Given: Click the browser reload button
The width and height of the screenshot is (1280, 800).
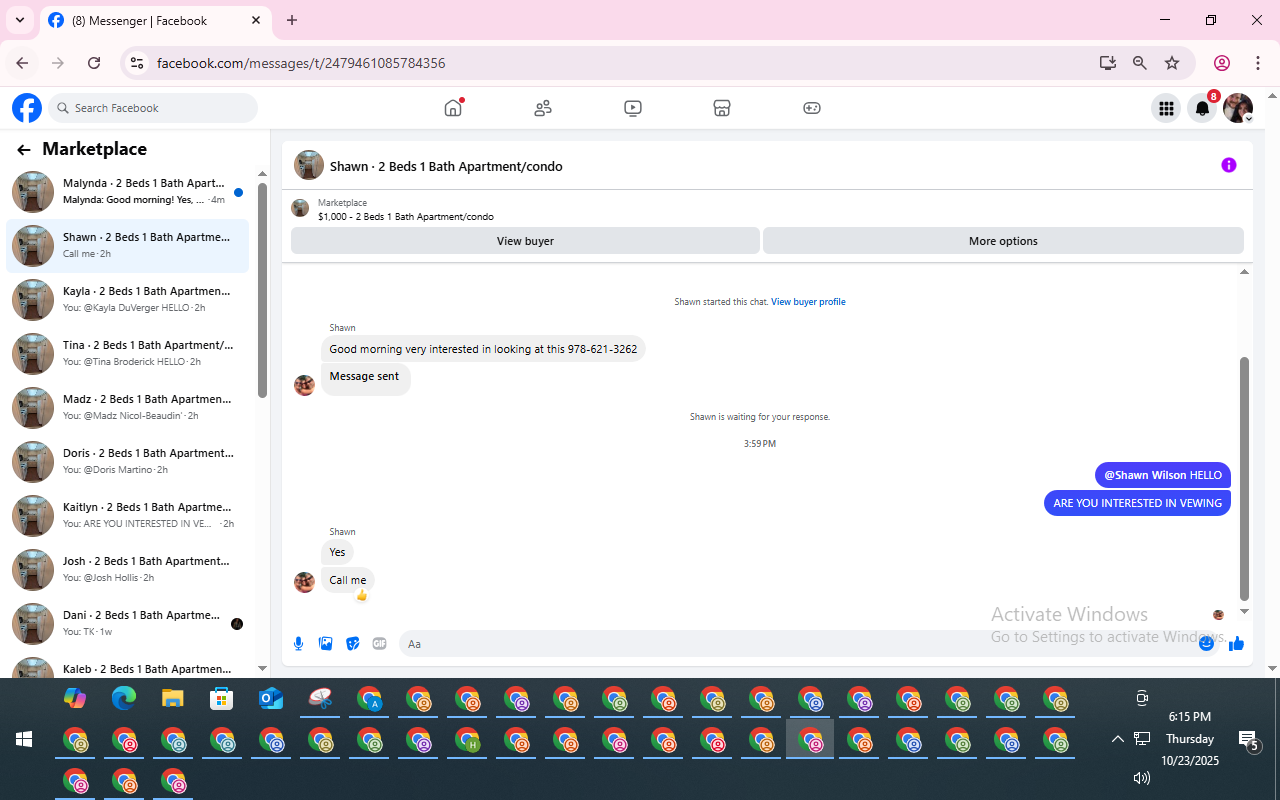Looking at the screenshot, I should [x=94, y=63].
